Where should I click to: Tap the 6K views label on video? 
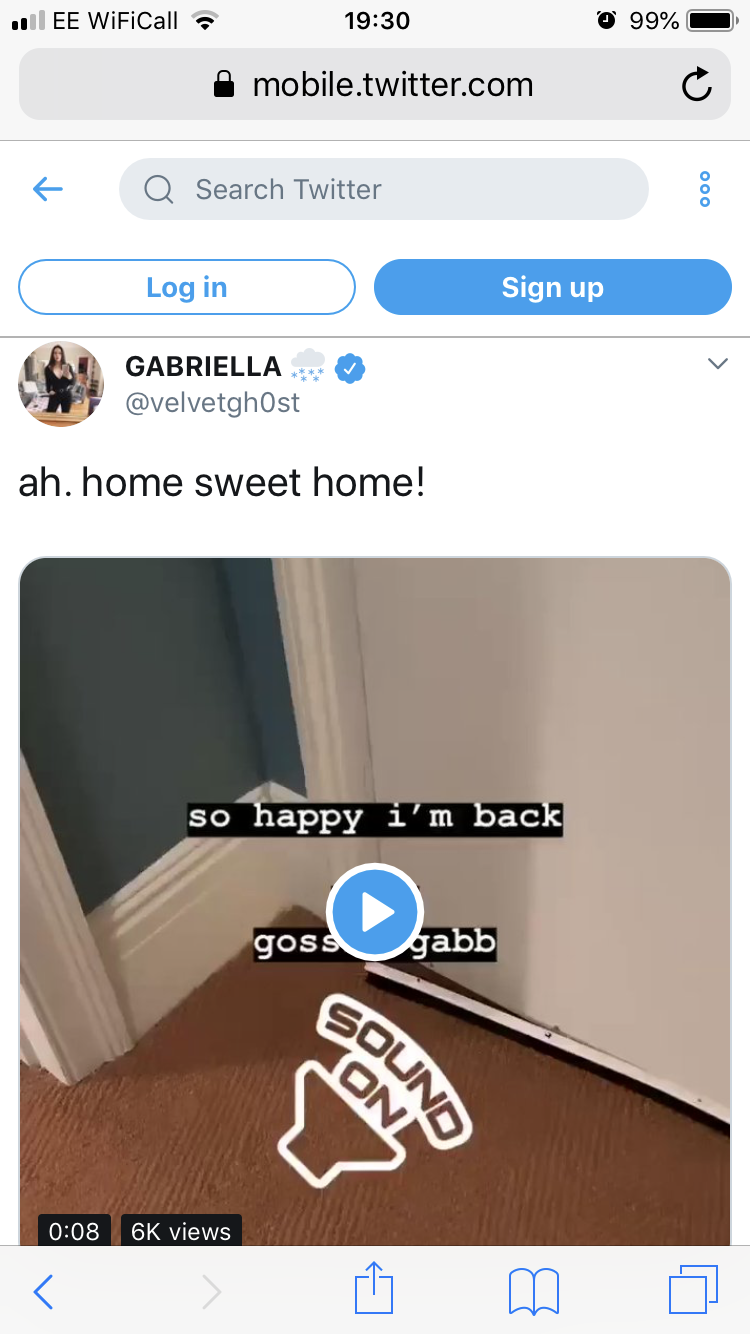tap(181, 1231)
